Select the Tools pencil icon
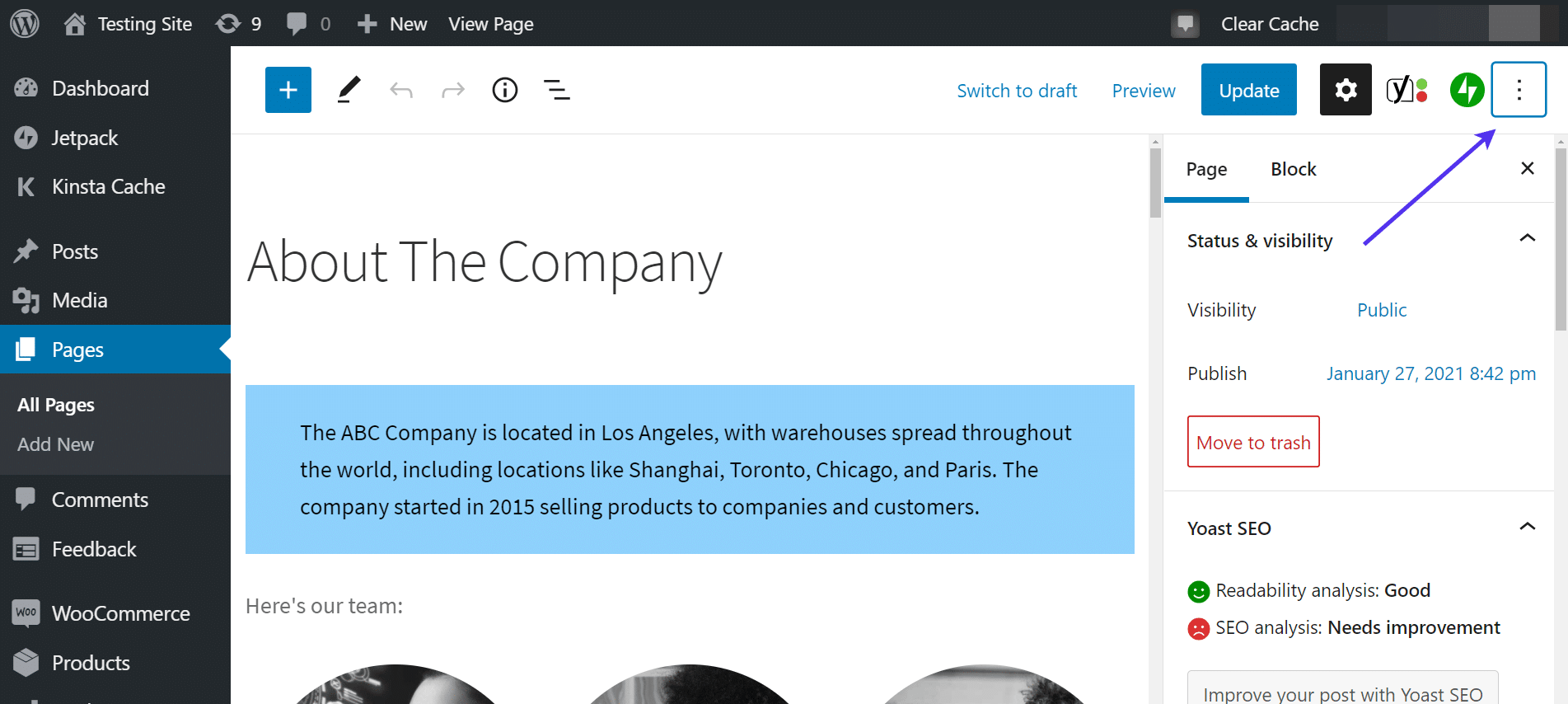This screenshot has height=704, width=1568. point(349,90)
